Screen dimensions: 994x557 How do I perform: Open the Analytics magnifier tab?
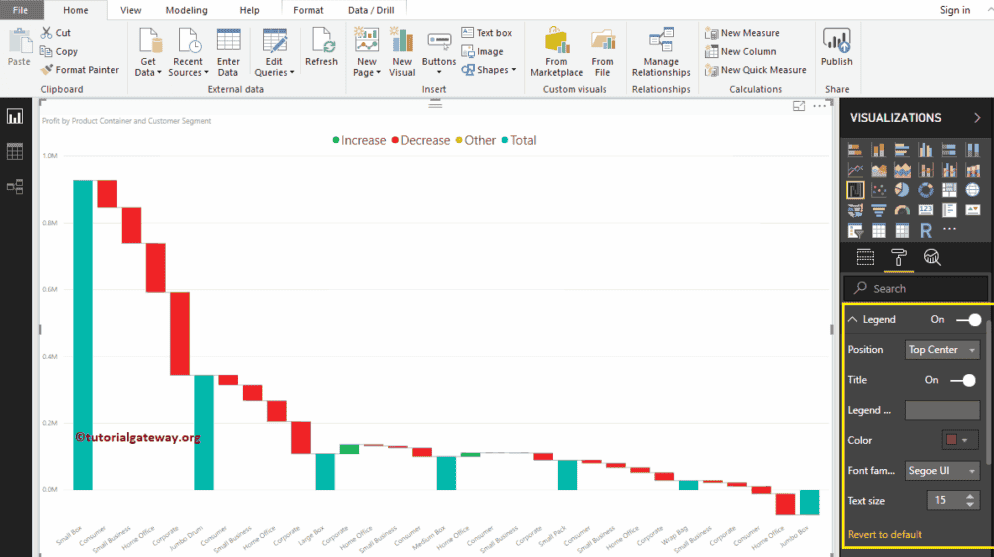coord(932,257)
